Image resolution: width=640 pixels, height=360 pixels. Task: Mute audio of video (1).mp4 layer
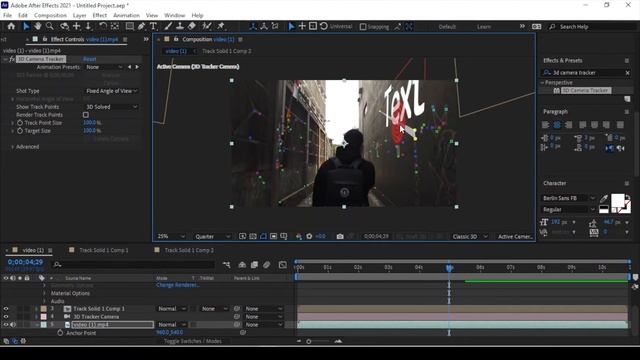(x=13, y=325)
